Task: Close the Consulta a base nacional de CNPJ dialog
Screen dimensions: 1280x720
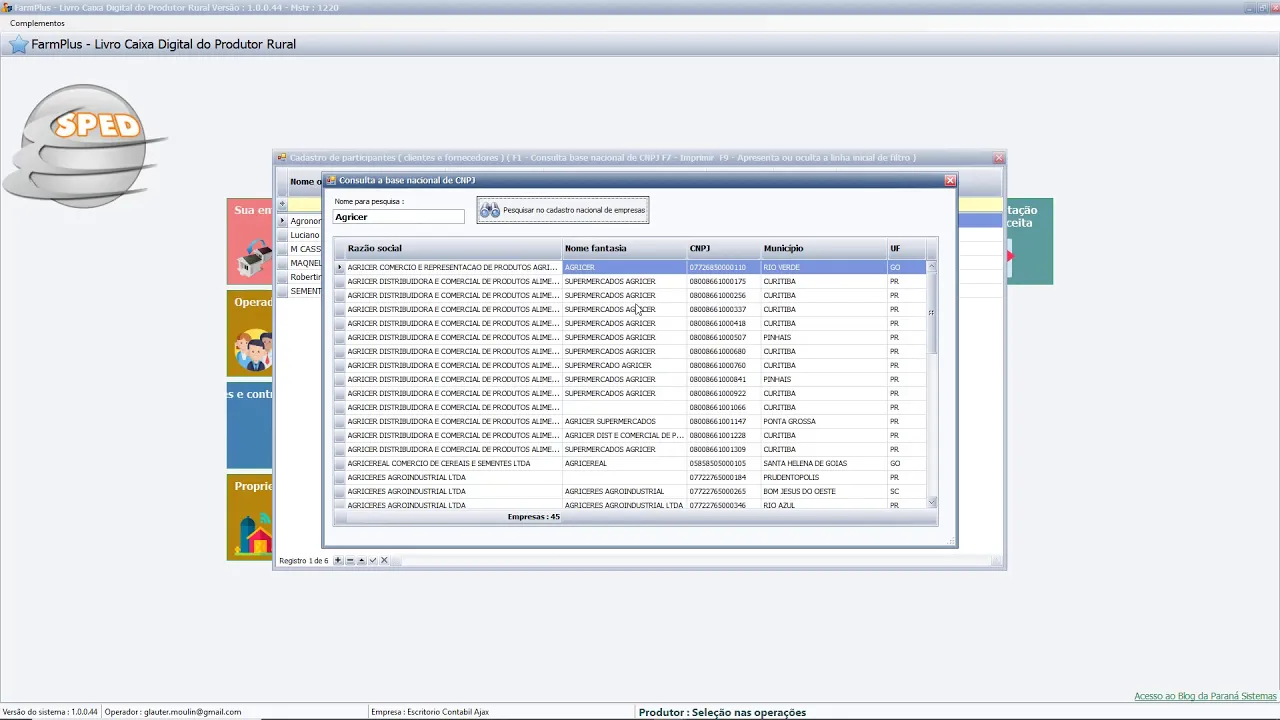Action: (x=950, y=180)
